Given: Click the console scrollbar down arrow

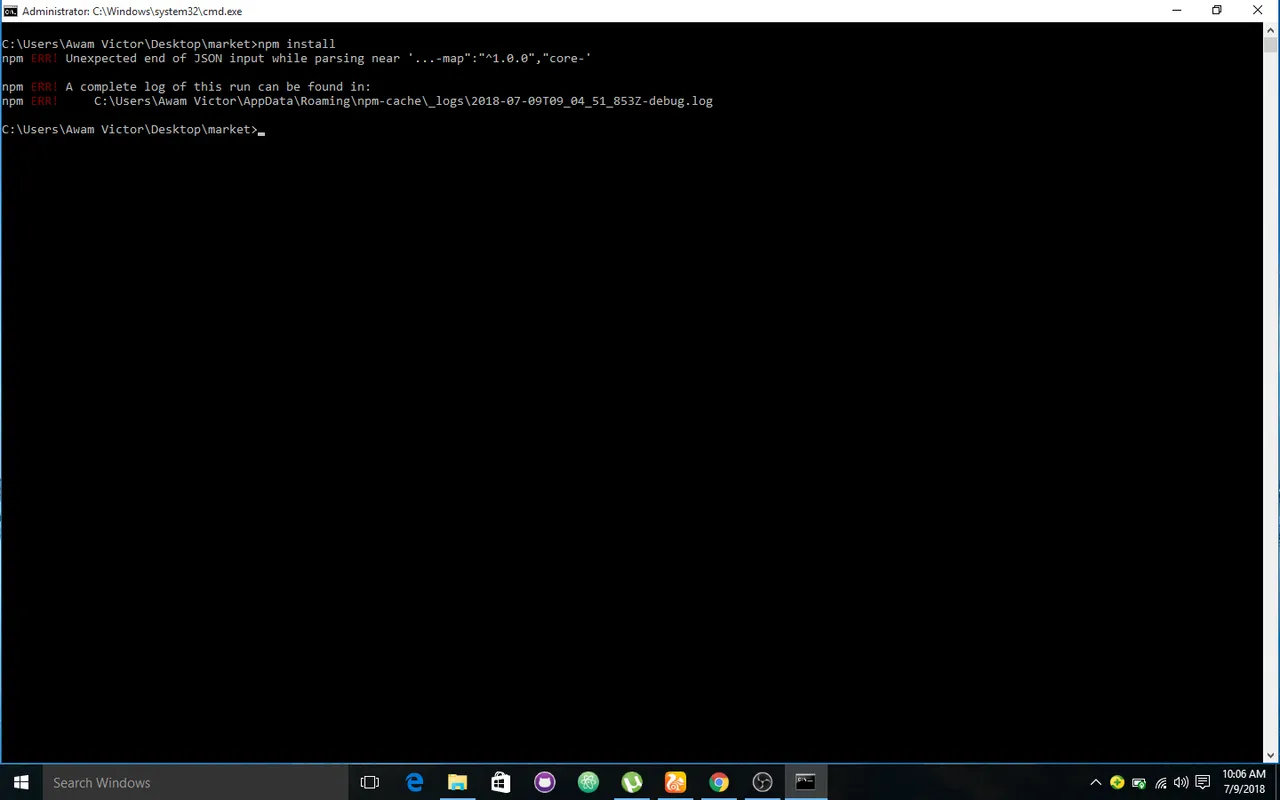Looking at the screenshot, I should (x=1271, y=756).
